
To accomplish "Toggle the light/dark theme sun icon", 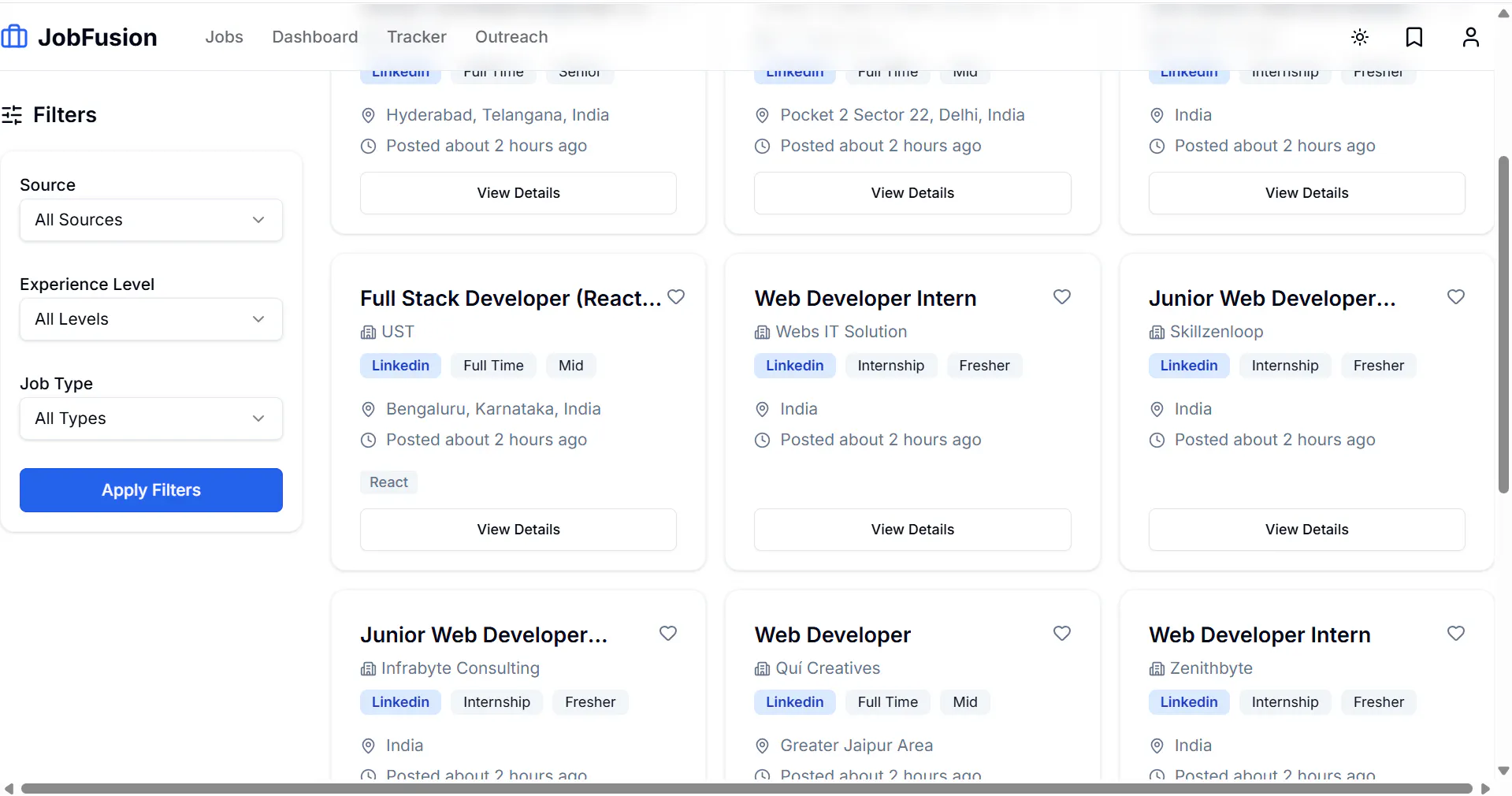I will coord(1360,37).
